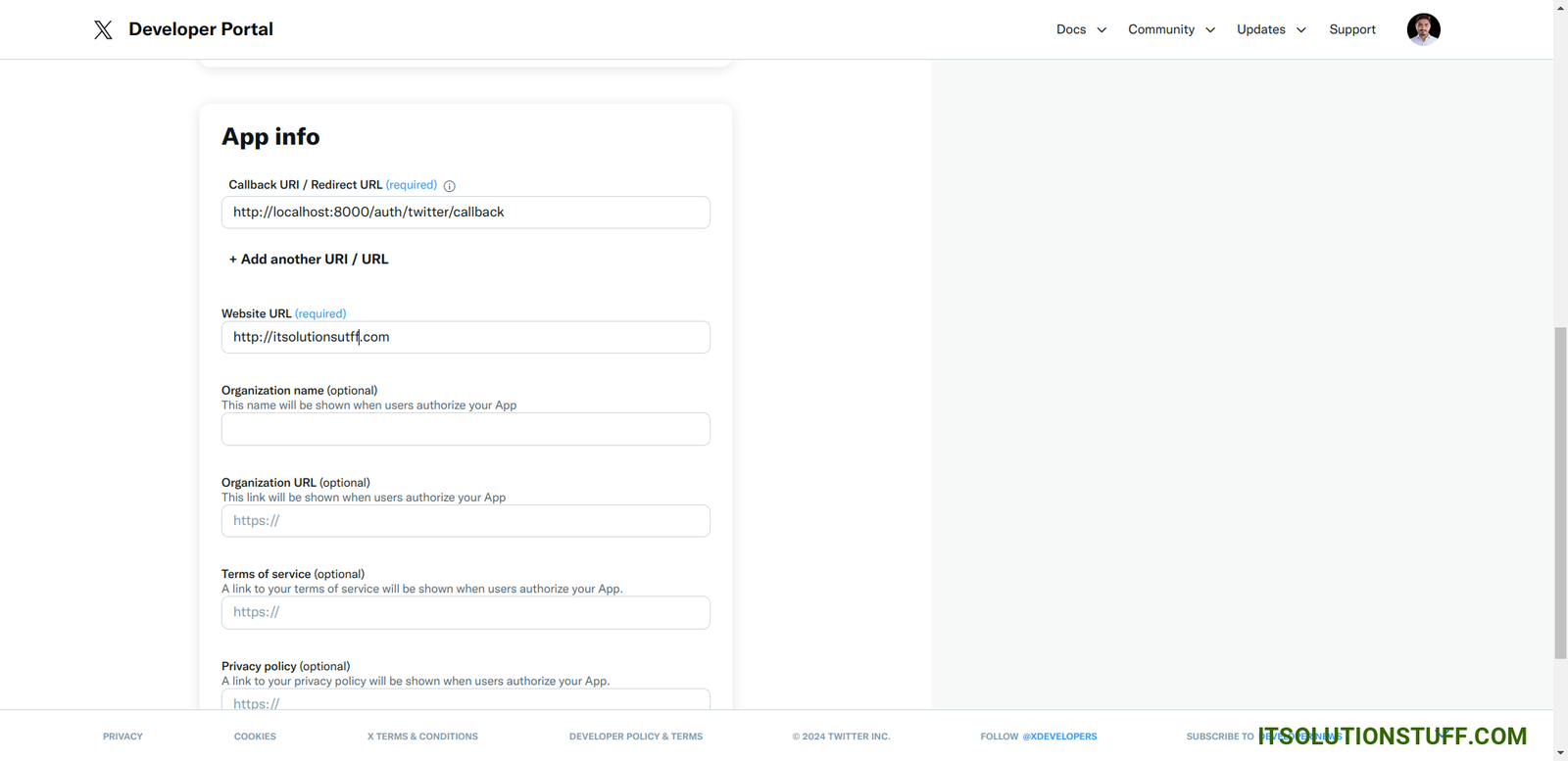Image resolution: width=1568 pixels, height=761 pixels.
Task: Expand the Docs dropdown menu
Action: tap(1081, 29)
